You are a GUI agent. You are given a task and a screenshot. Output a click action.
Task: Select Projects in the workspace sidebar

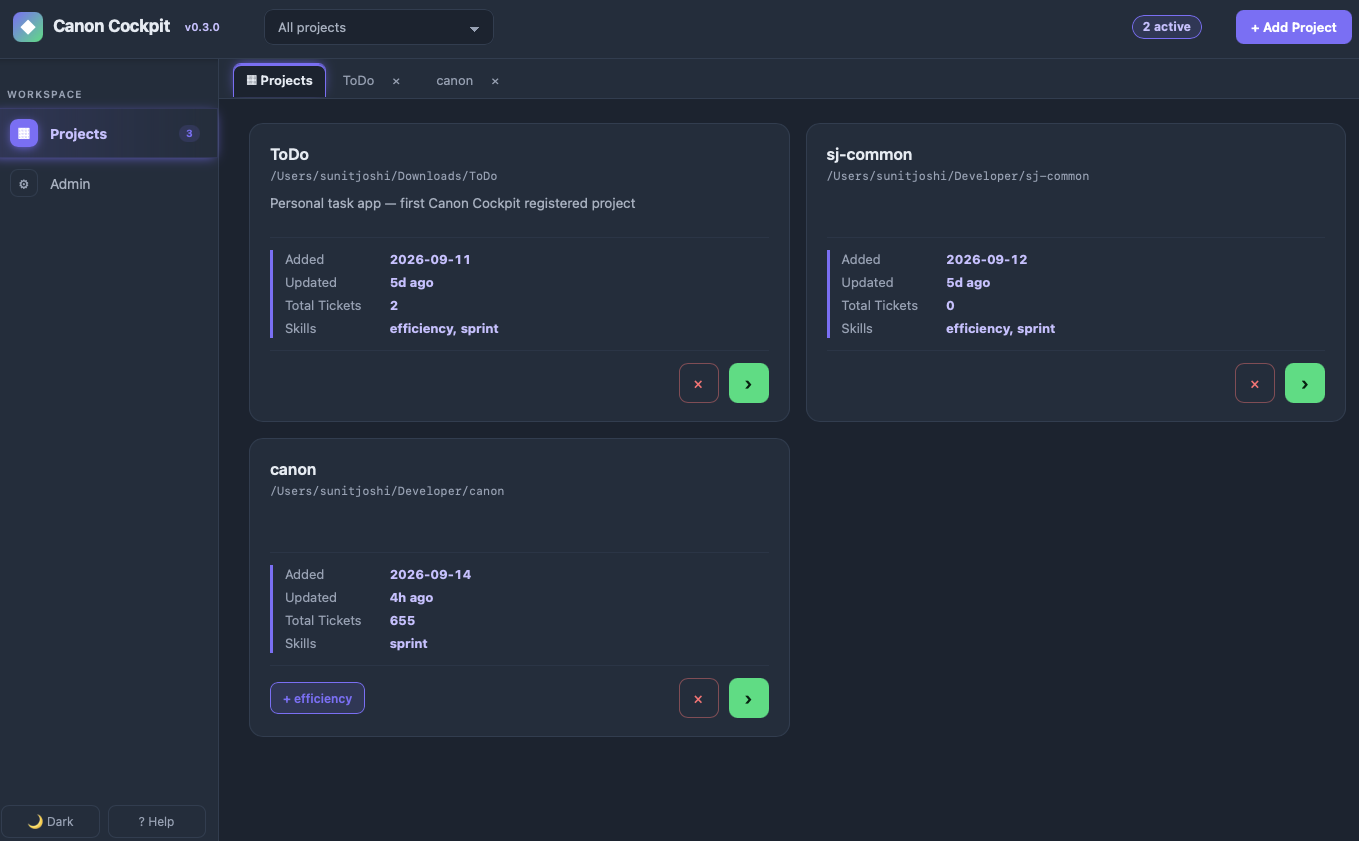(108, 133)
